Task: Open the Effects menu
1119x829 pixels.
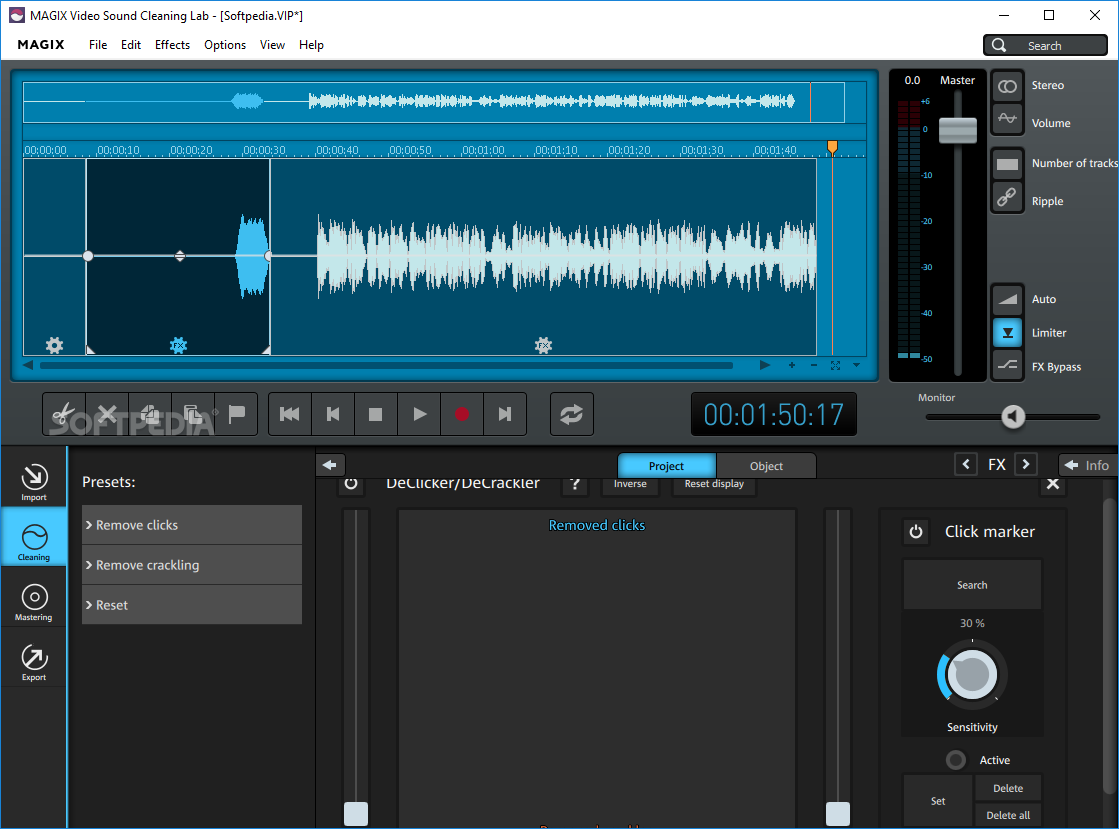Action: pyautogui.click(x=172, y=45)
